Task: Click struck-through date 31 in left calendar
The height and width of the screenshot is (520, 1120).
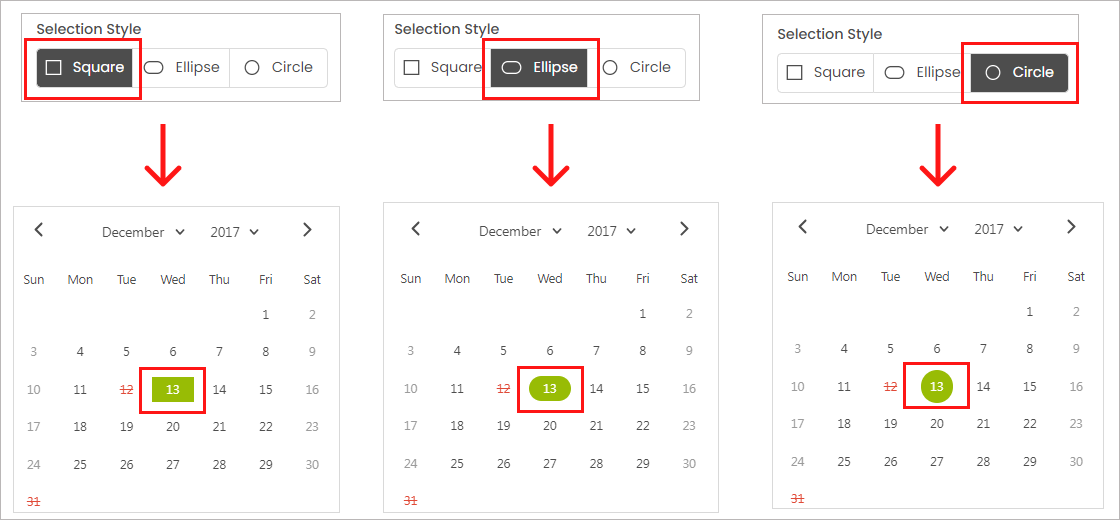Action: 34,501
